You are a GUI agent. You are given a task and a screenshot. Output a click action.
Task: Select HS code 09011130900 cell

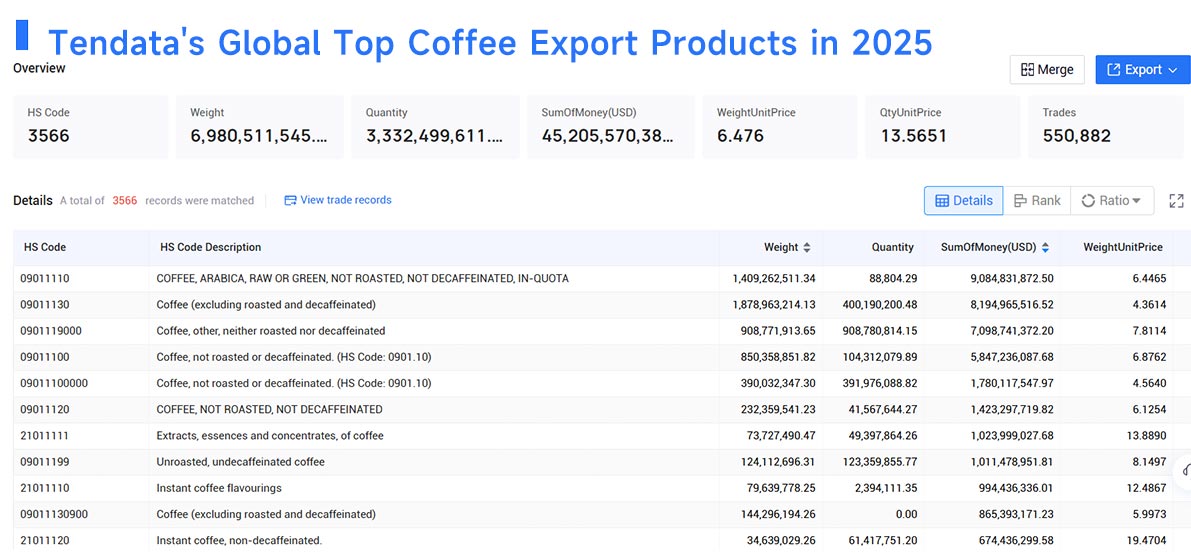click(81, 514)
